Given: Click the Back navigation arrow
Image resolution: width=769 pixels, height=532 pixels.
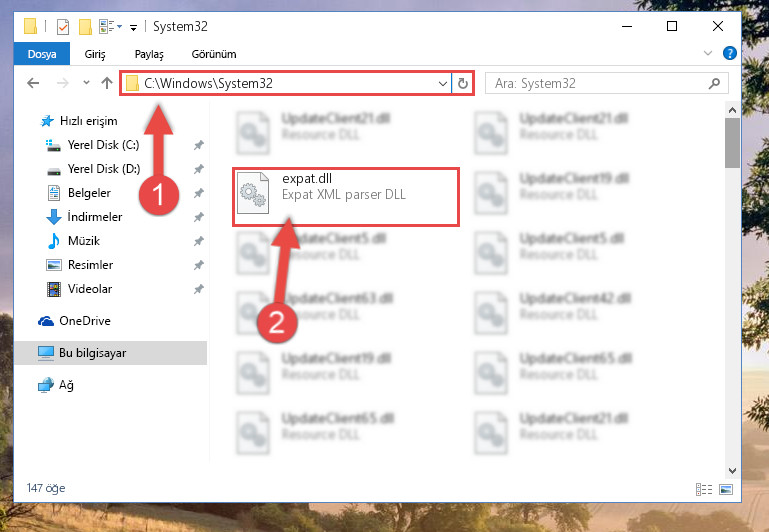Looking at the screenshot, I should tap(33, 83).
